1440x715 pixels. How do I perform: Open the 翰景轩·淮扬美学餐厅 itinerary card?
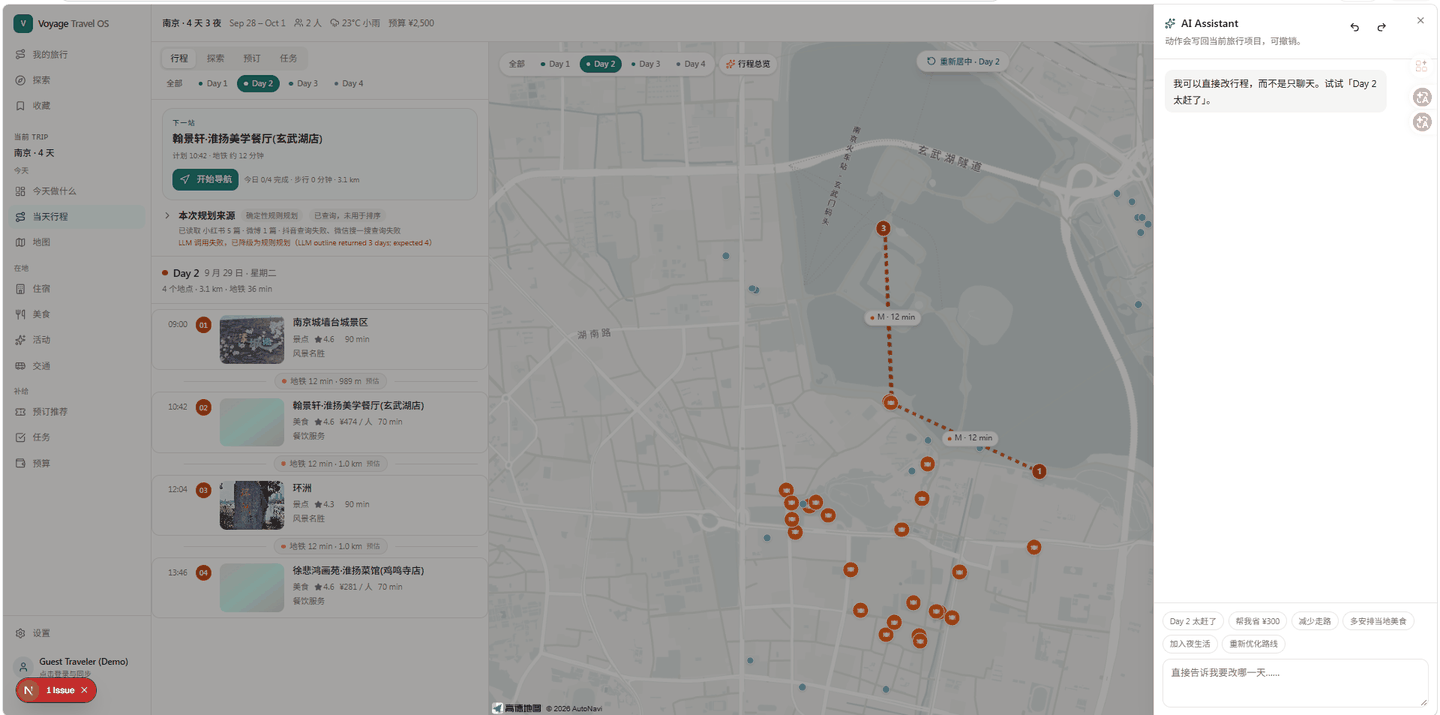point(320,422)
